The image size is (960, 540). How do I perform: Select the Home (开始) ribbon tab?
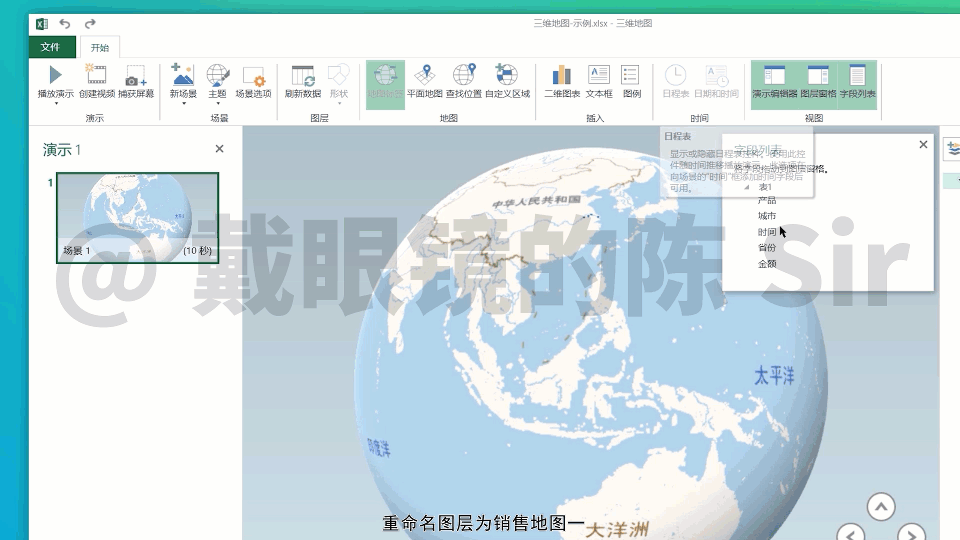(x=100, y=48)
